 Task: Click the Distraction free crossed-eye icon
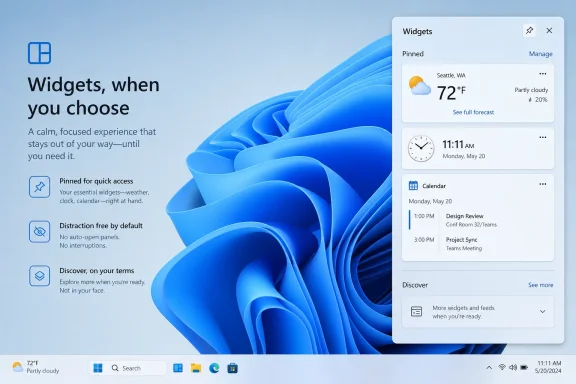pos(40,232)
